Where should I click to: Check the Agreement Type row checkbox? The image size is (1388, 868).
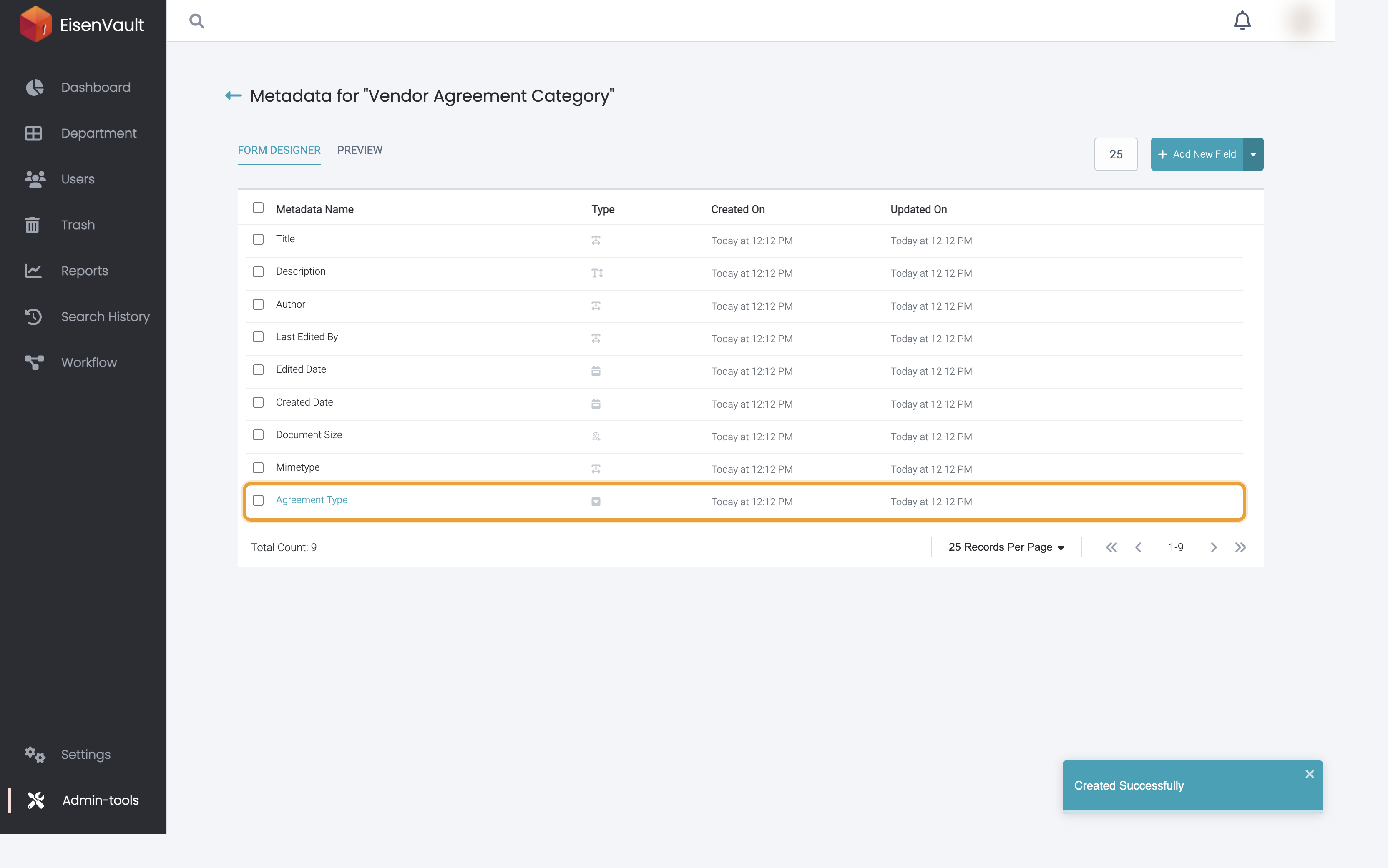pos(259,501)
